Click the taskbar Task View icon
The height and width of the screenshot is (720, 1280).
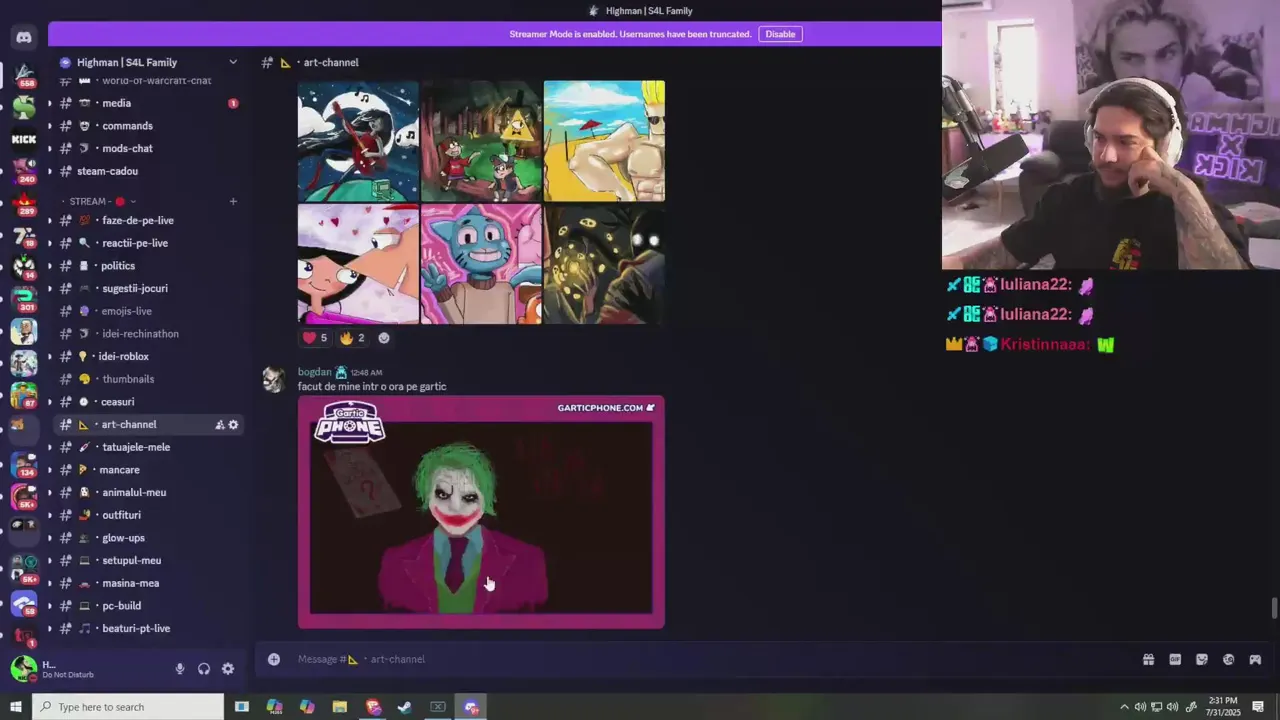pyautogui.click(x=241, y=707)
